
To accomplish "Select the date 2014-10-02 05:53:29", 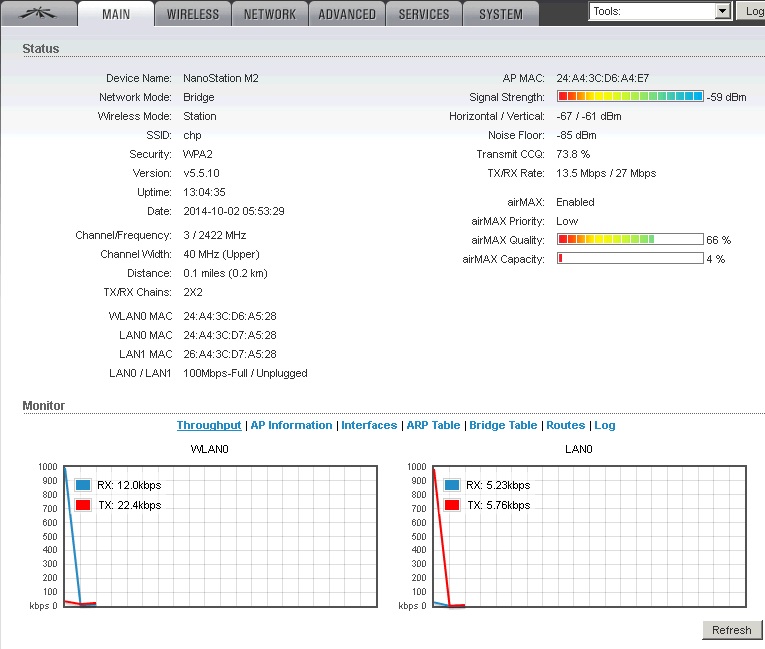I will click(x=234, y=211).
